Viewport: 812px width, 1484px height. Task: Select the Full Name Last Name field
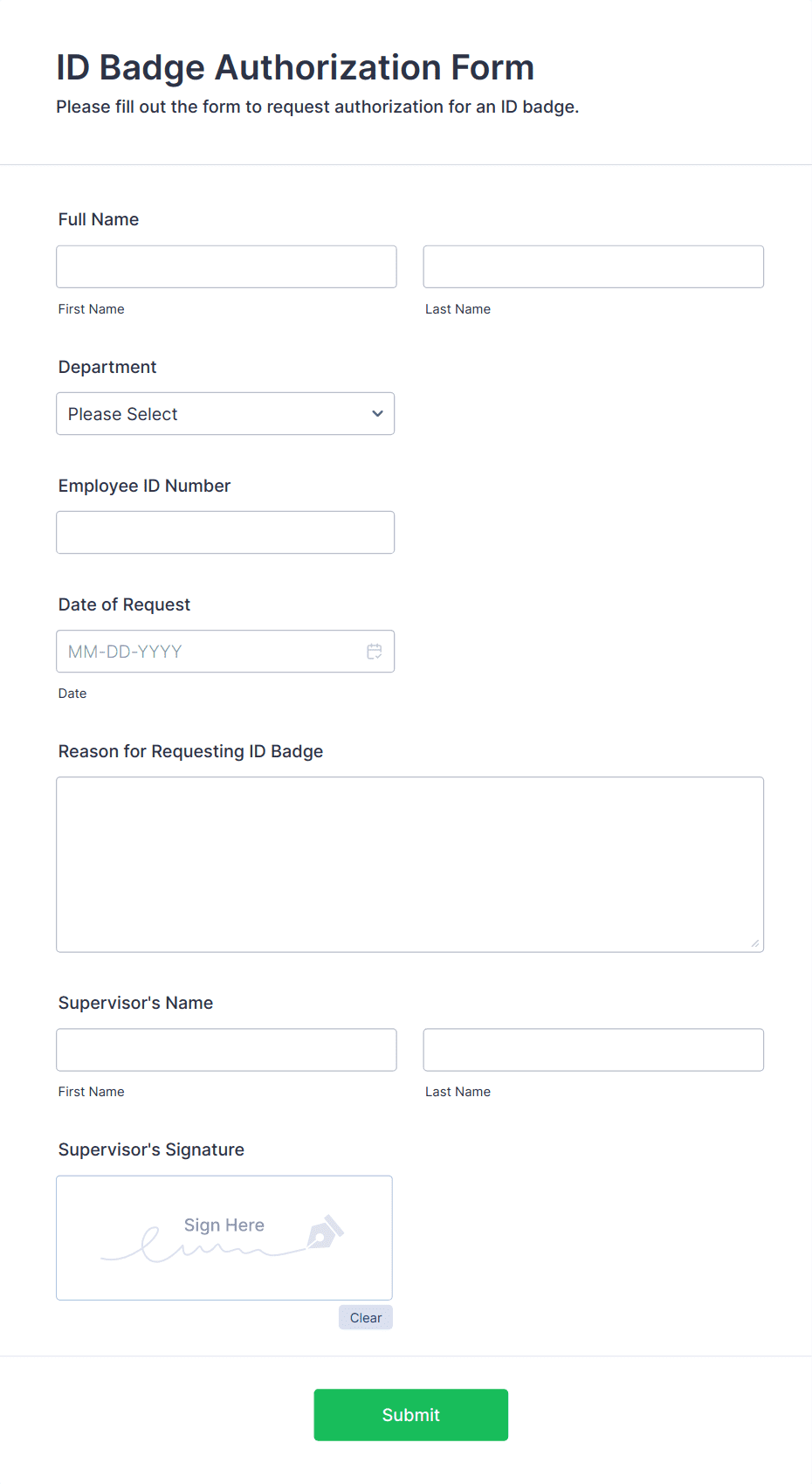coord(593,266)
